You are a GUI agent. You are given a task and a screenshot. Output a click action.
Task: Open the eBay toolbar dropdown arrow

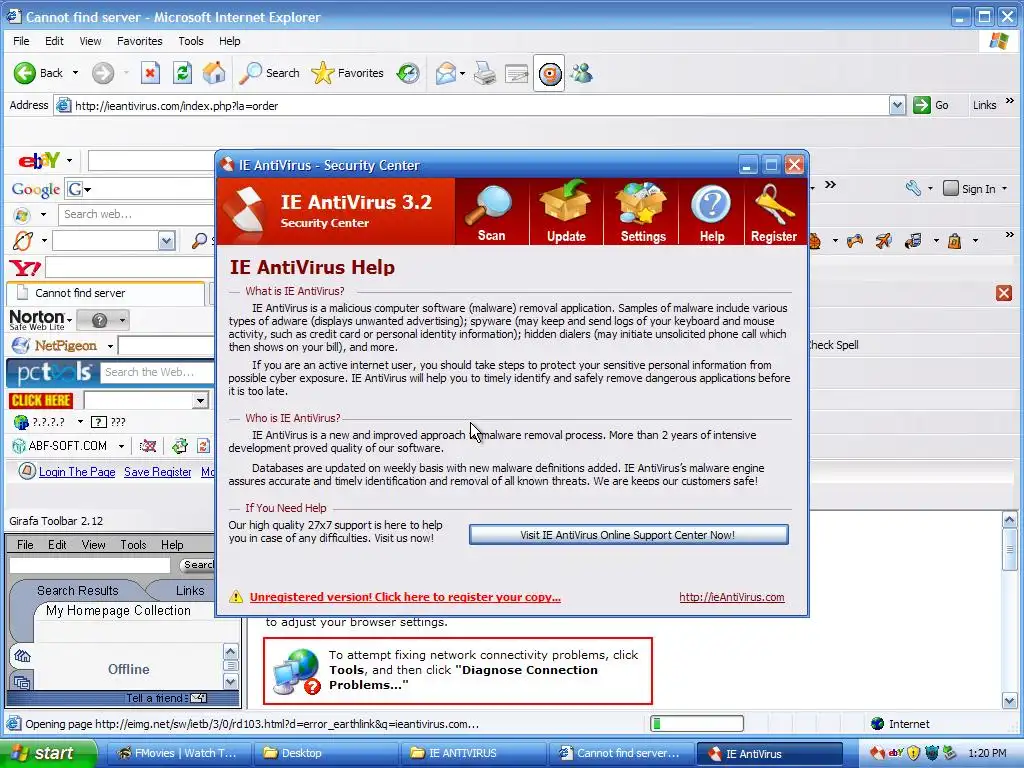point(69,161)
